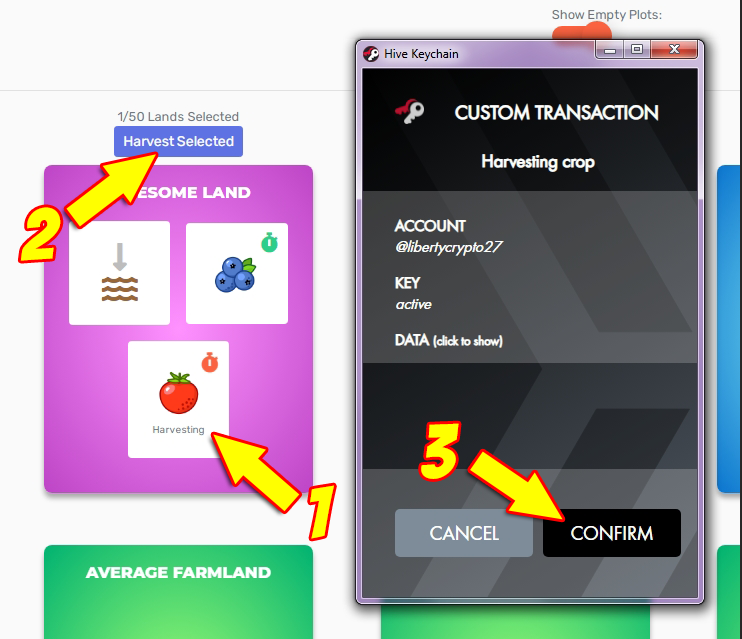Toggle the Show Empty Plots switch
This screenshot has width=742, height=639.
[582, 33]
